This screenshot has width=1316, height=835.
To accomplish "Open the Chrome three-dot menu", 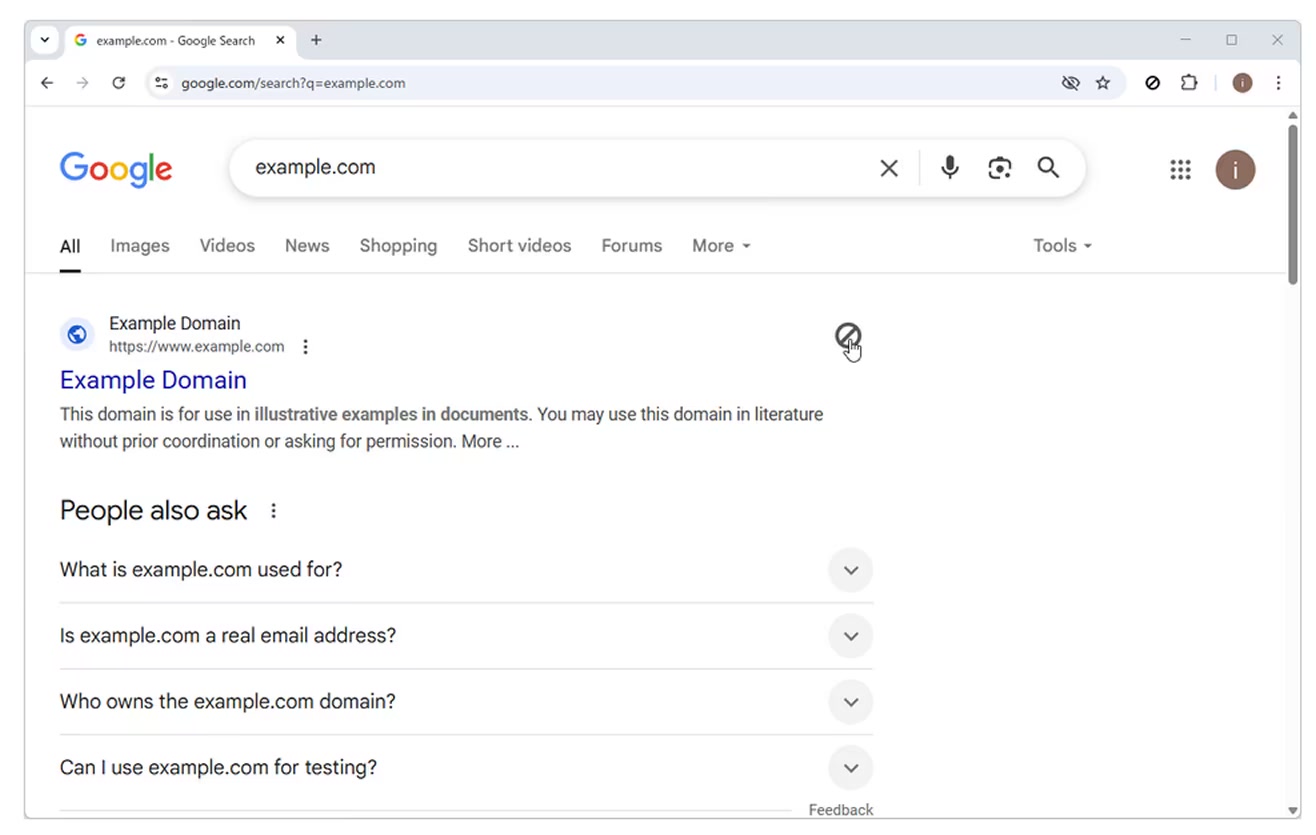I will pyautogui.click(x=1278, y=83).
